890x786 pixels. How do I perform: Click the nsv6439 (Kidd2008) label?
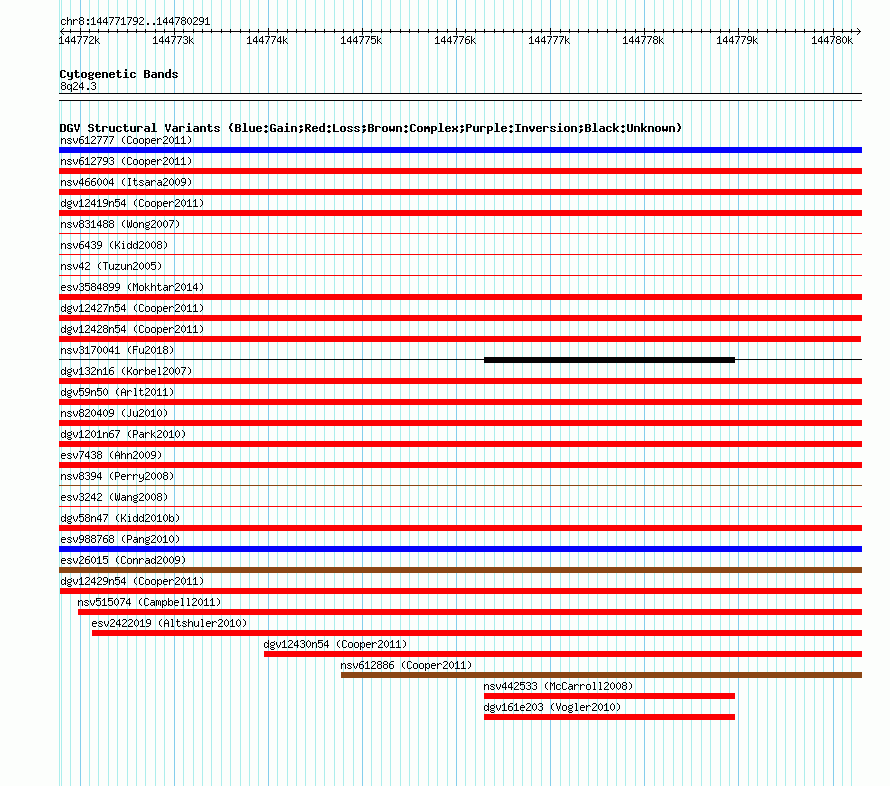(x=114, y=245)
